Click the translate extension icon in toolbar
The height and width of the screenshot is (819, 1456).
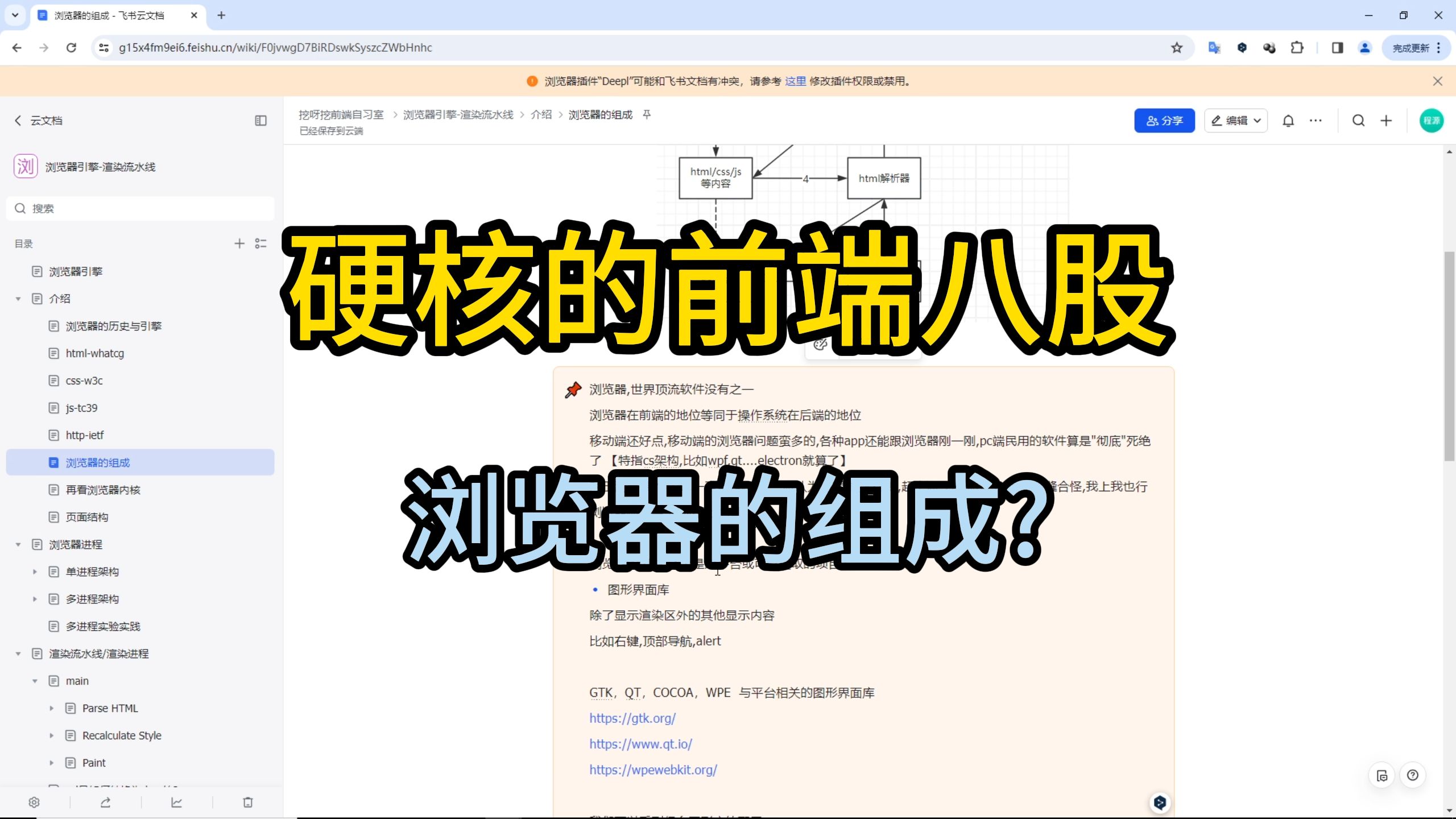1214,48
